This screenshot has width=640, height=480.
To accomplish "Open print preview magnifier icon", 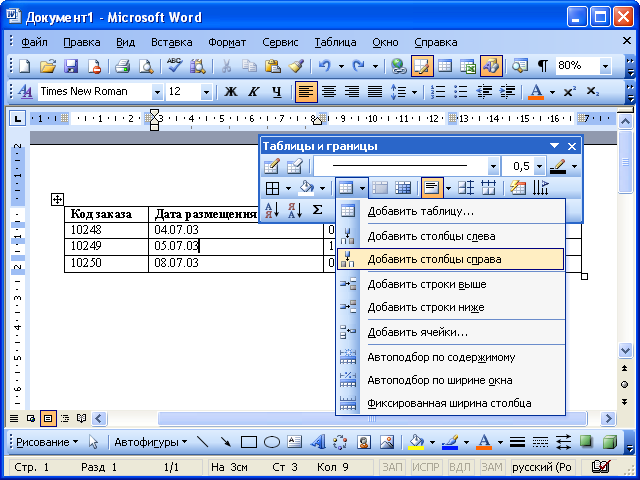I will coord(146,66).
